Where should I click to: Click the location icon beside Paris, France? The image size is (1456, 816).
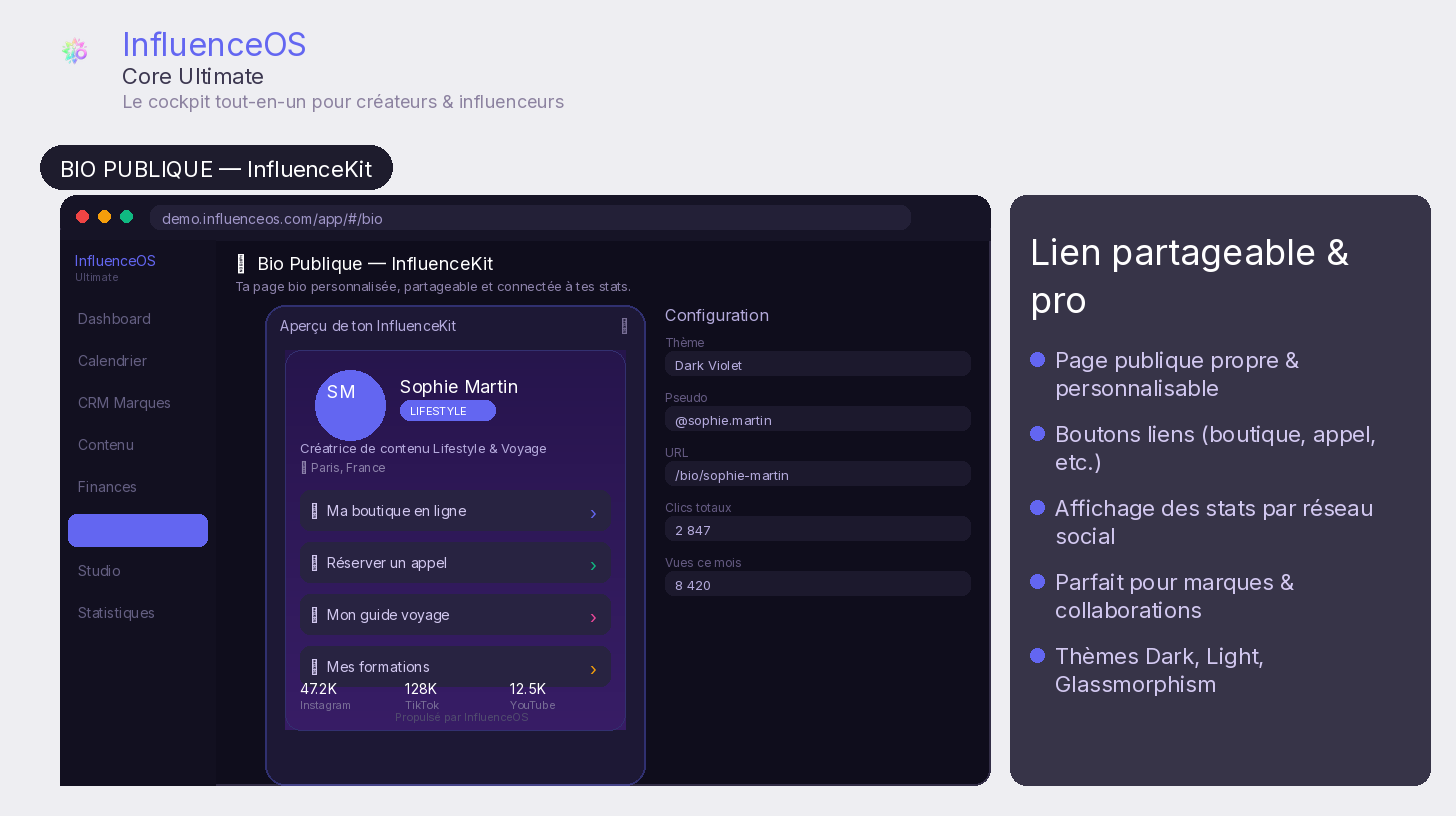click(304, 468)
